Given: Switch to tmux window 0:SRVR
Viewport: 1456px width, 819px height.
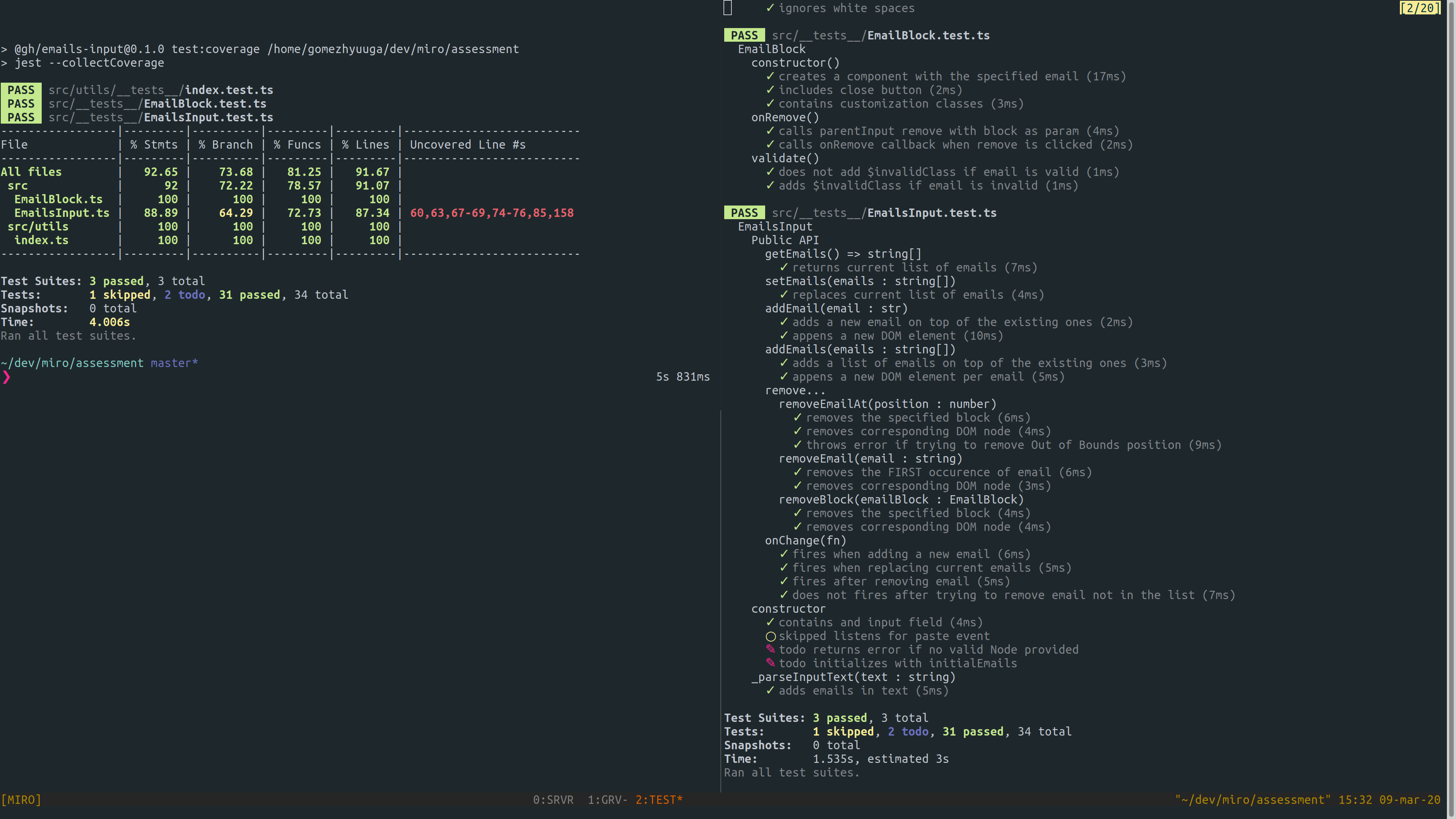Looking at the screenshot, I should 553,800.
